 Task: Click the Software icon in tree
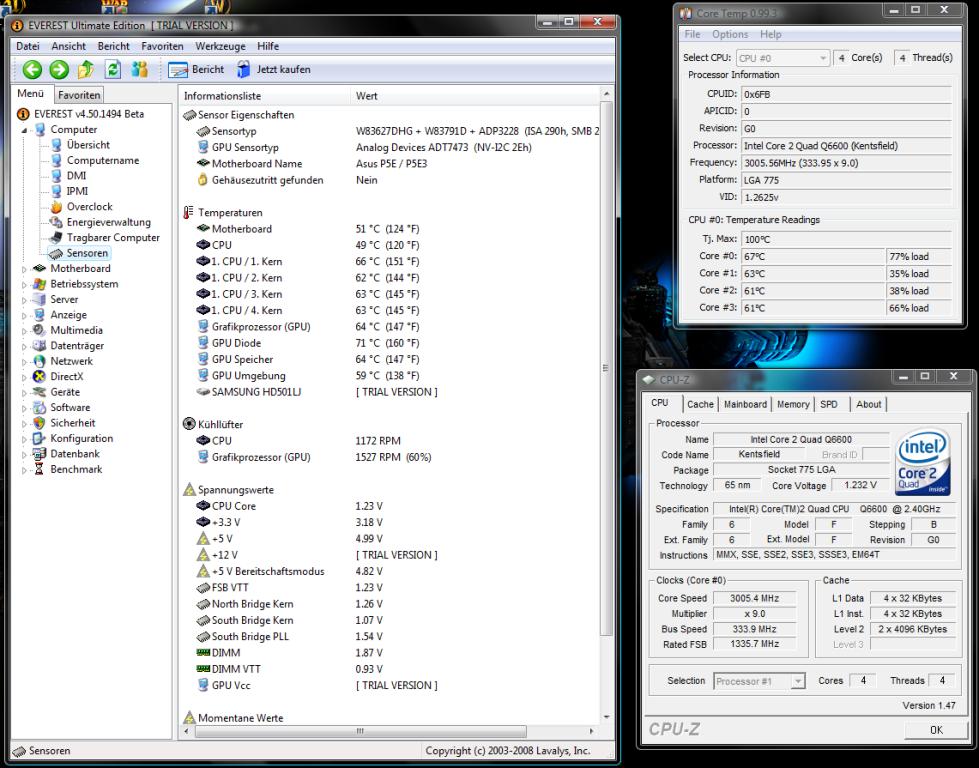pos(39,408)
